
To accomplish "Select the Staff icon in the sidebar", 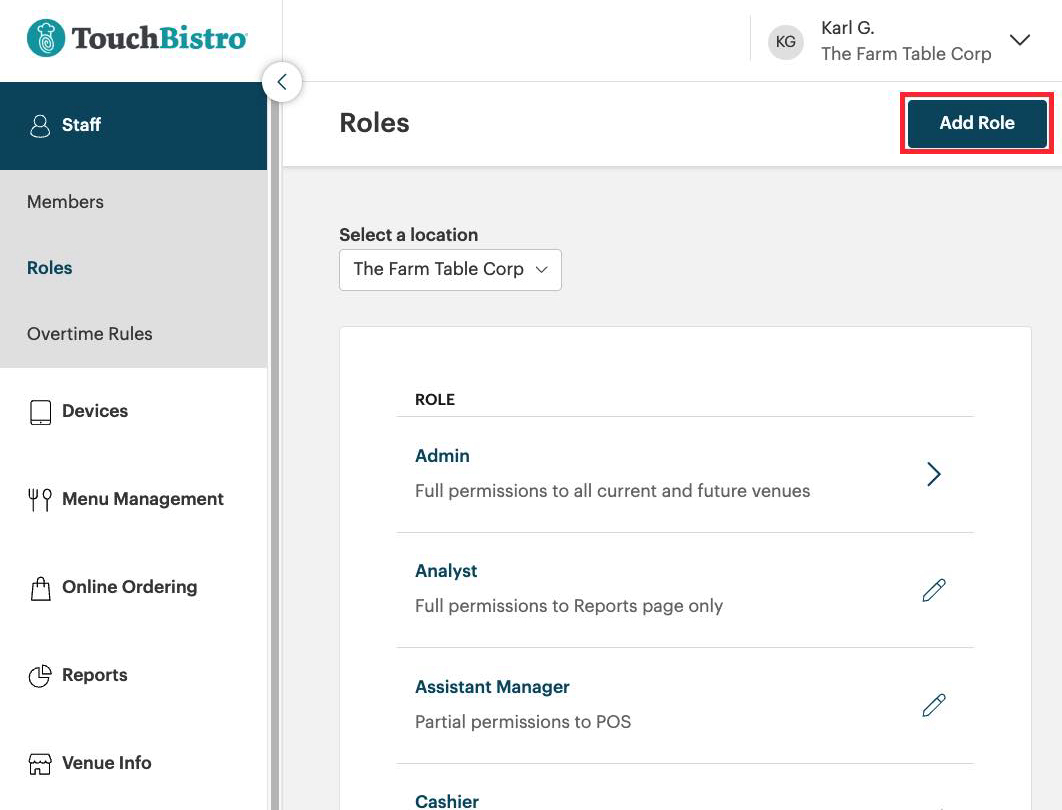I will coord(38,125).
